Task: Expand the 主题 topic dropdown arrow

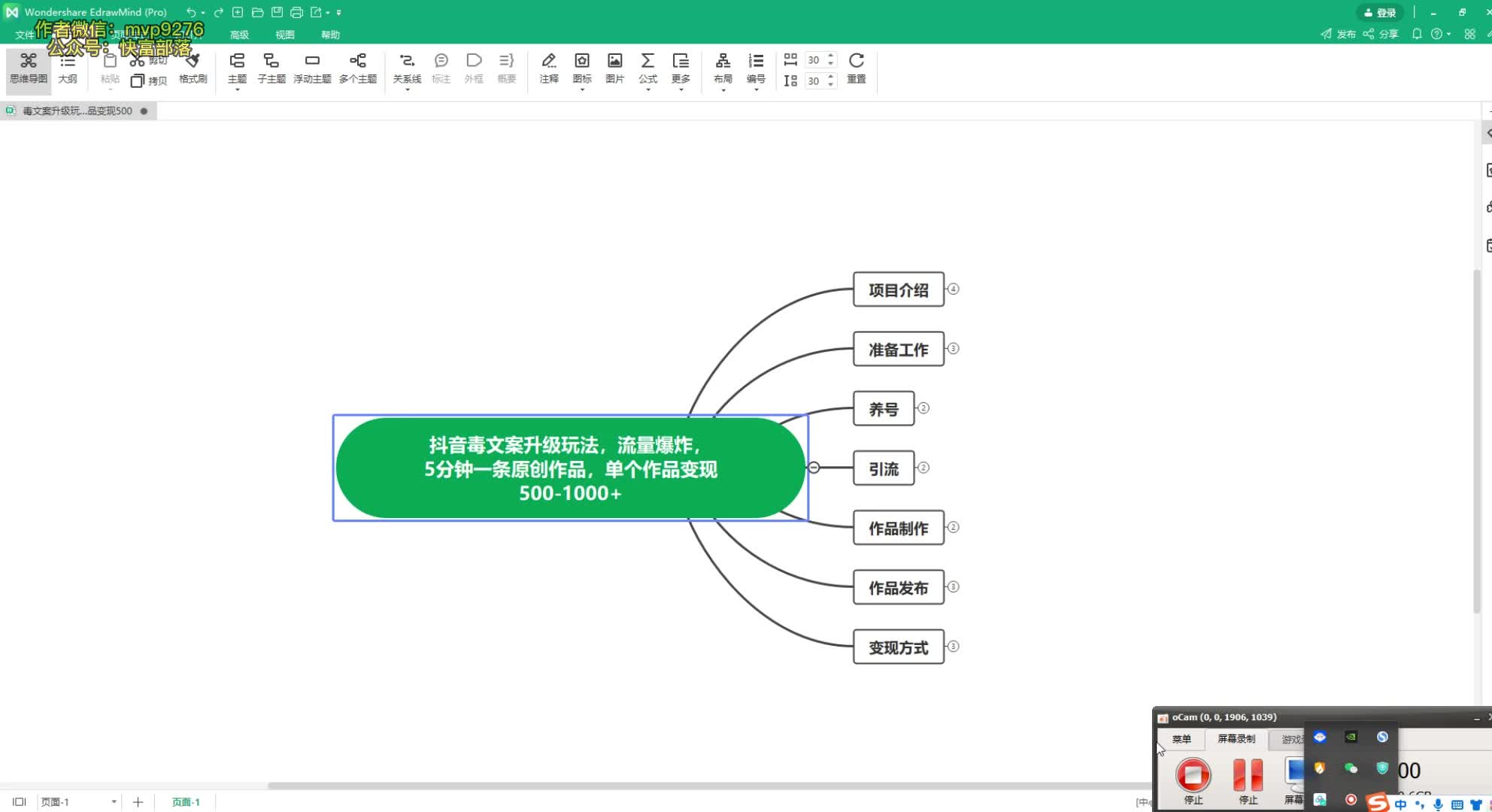Action: tap(237, 90)
